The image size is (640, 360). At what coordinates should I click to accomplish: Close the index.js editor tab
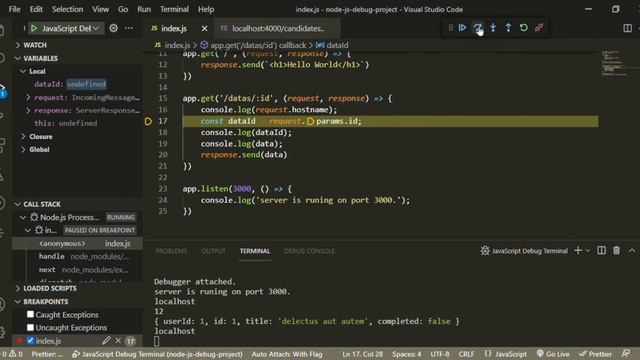pyautogui.click(x=204, y=28)
